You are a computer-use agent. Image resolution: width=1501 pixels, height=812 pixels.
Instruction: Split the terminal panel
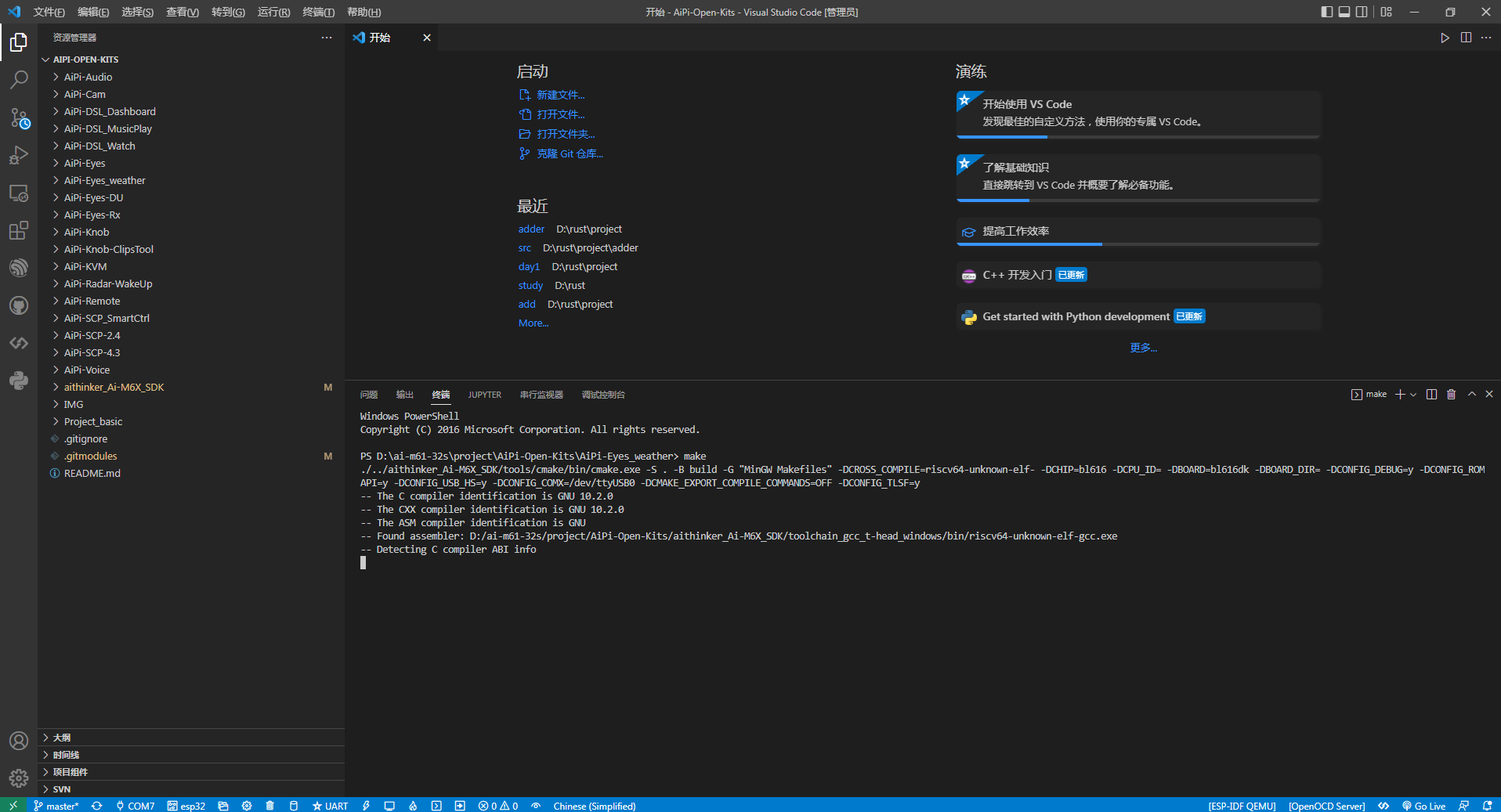[x=1431, y=395]
